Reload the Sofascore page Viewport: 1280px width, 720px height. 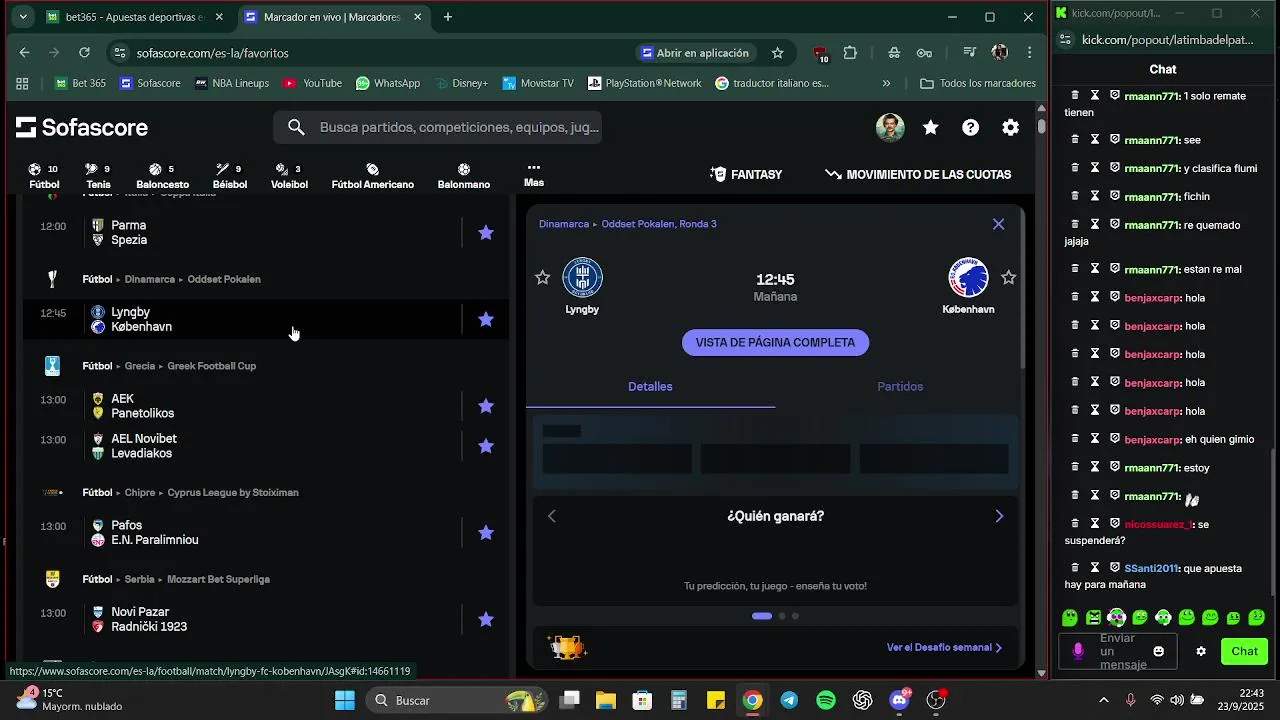[x=84, y=53]
